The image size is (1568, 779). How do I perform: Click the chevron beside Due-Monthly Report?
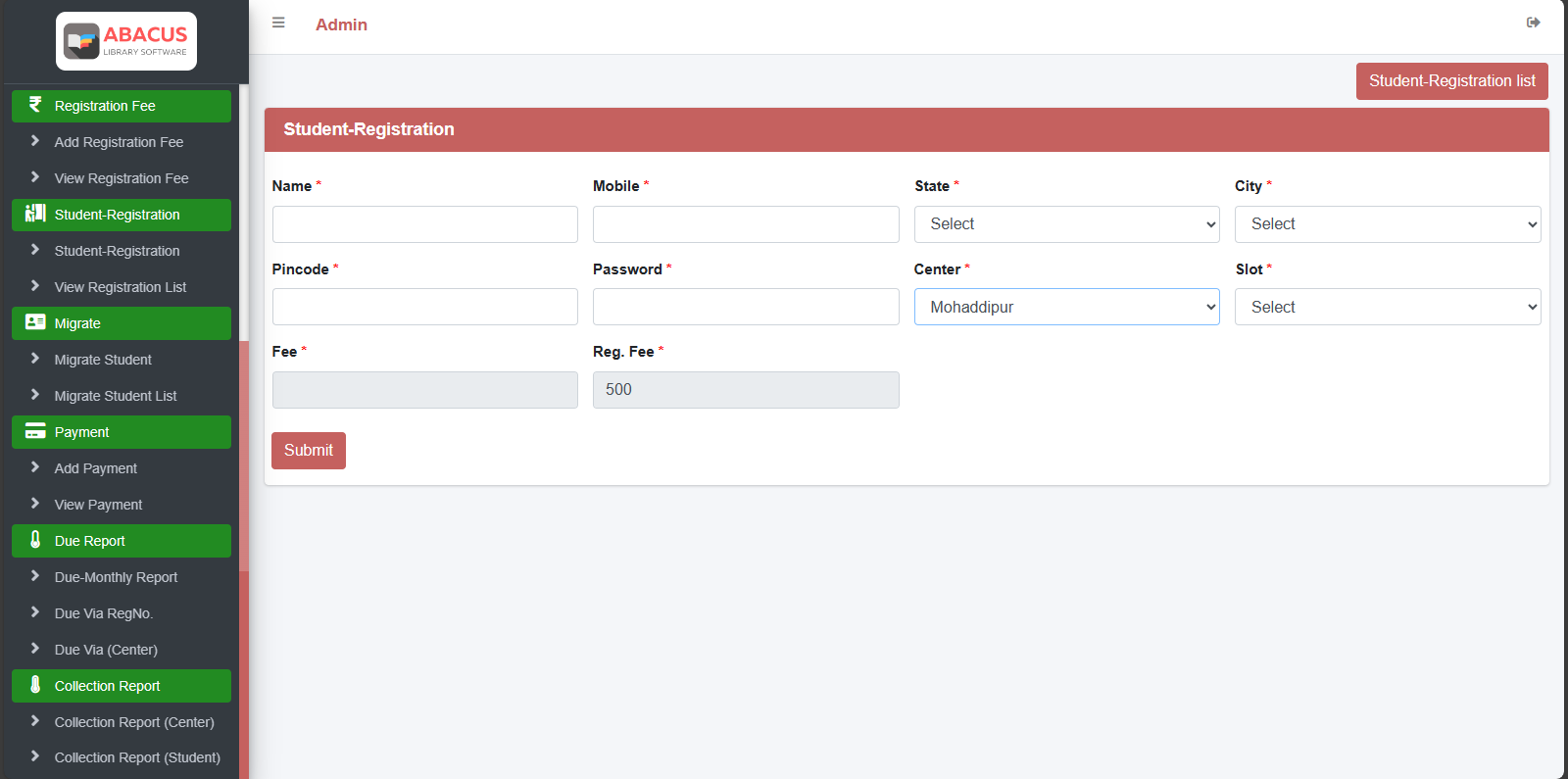click(x=35, y=576)
